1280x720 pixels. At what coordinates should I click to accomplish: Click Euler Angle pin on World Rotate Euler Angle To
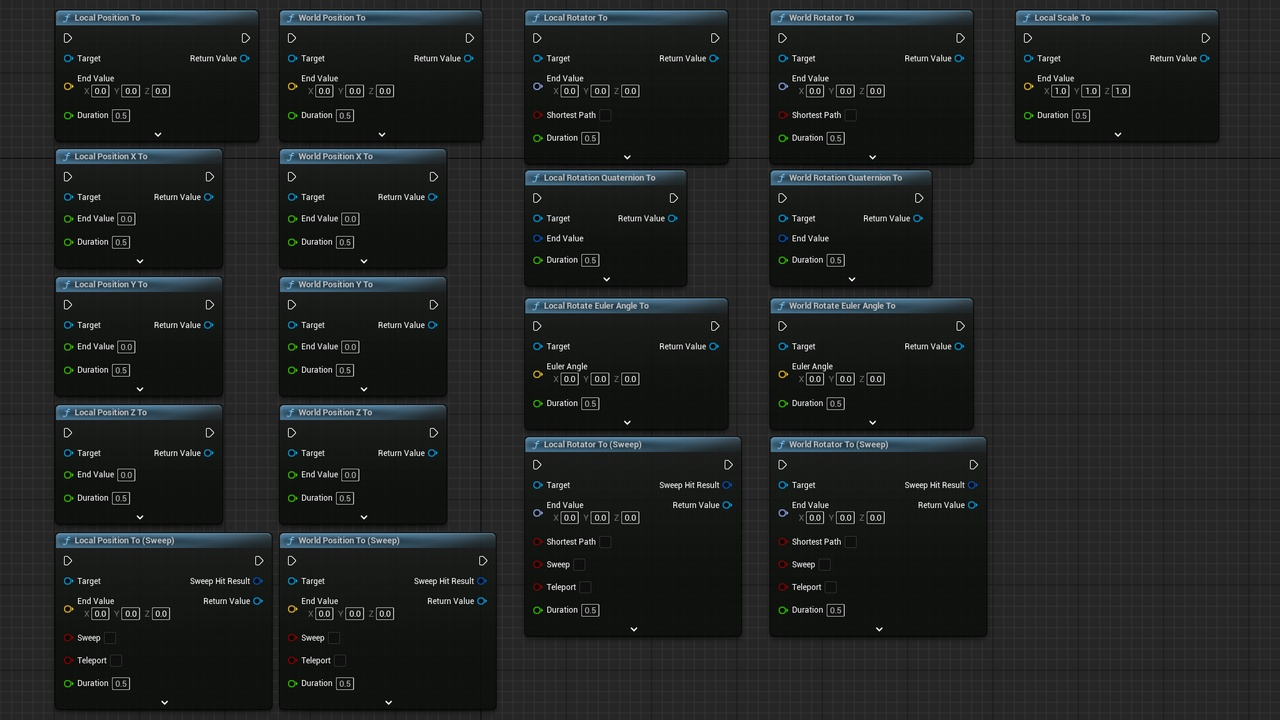783,374
